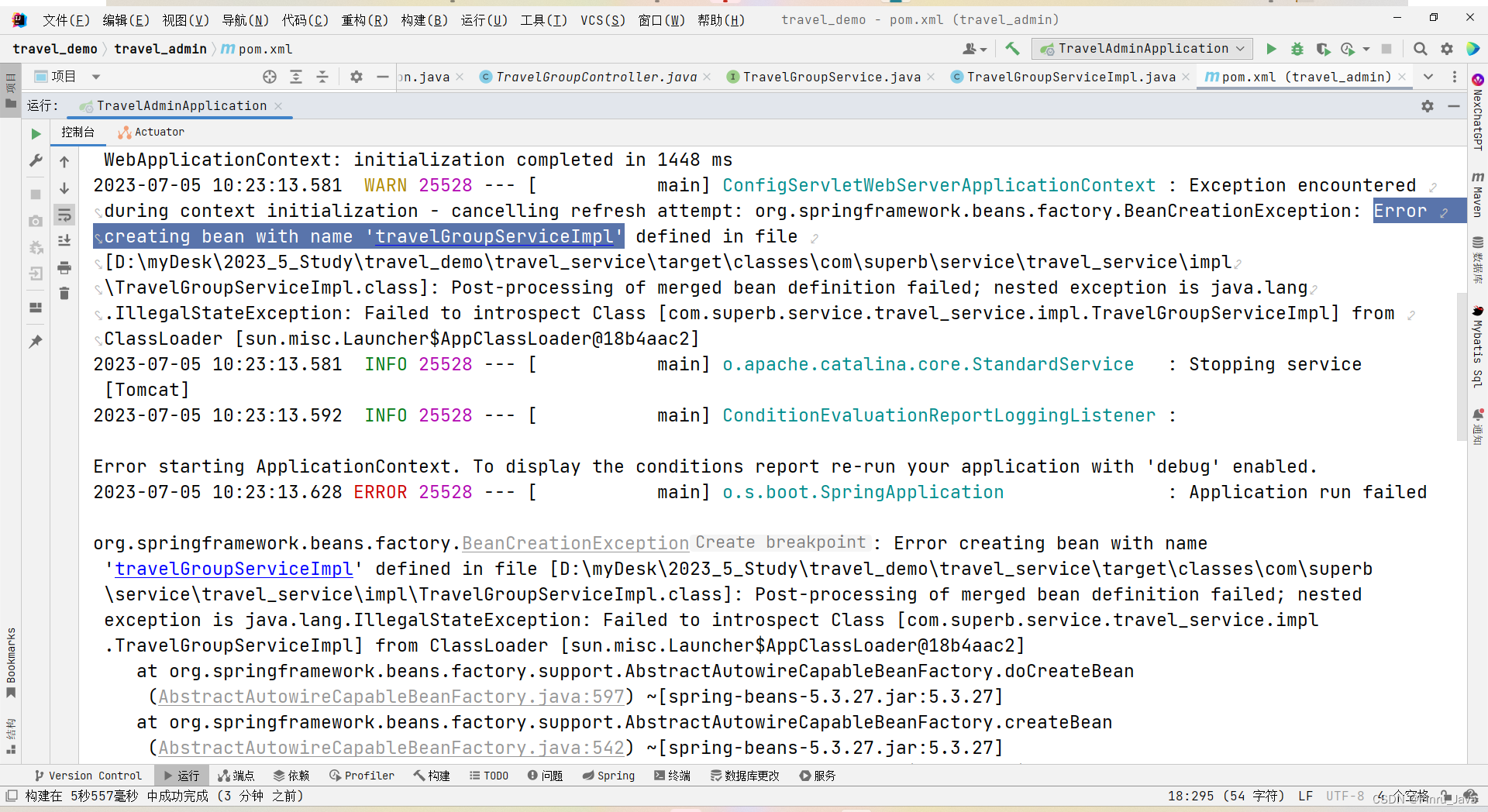The image size is (1488, 812).
Task: Toggle tool window bars icon in status bar
Action: coord(12,796)
